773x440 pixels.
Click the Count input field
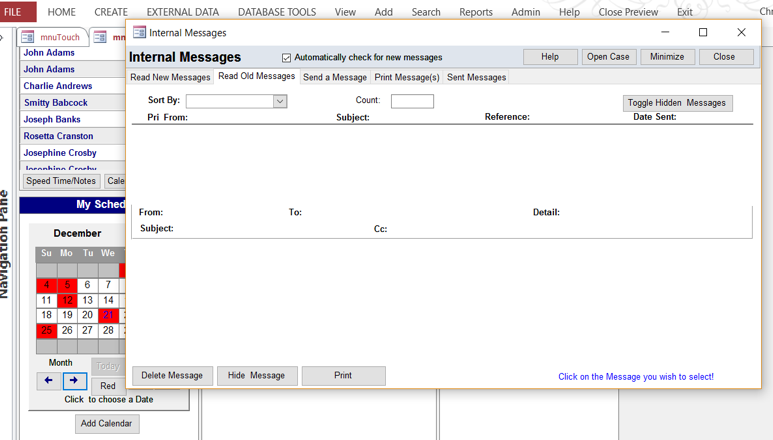(x=412, y=101)
